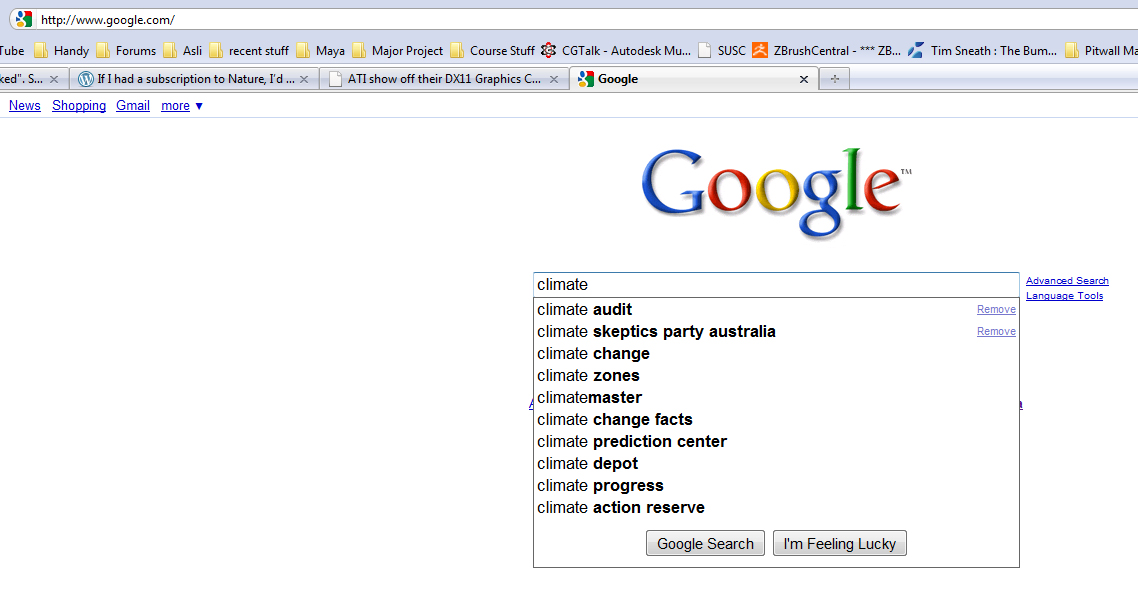
Task: Click the search box containing 'climate'
Action: coord(775,285)
